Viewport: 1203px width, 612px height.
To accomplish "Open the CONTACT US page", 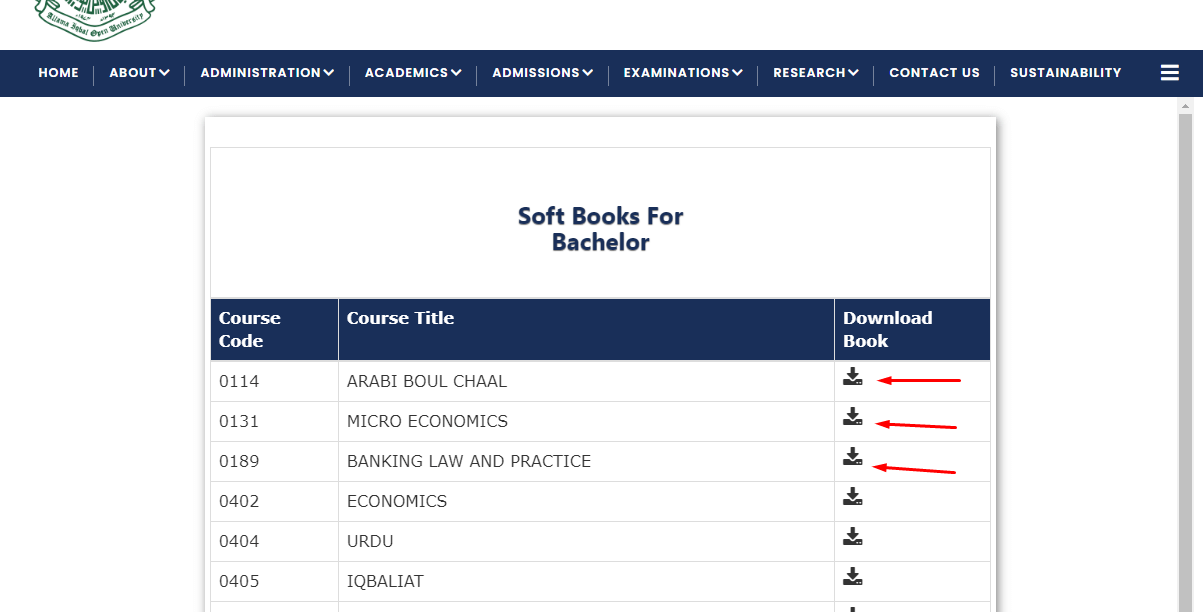I will point(934,72).
